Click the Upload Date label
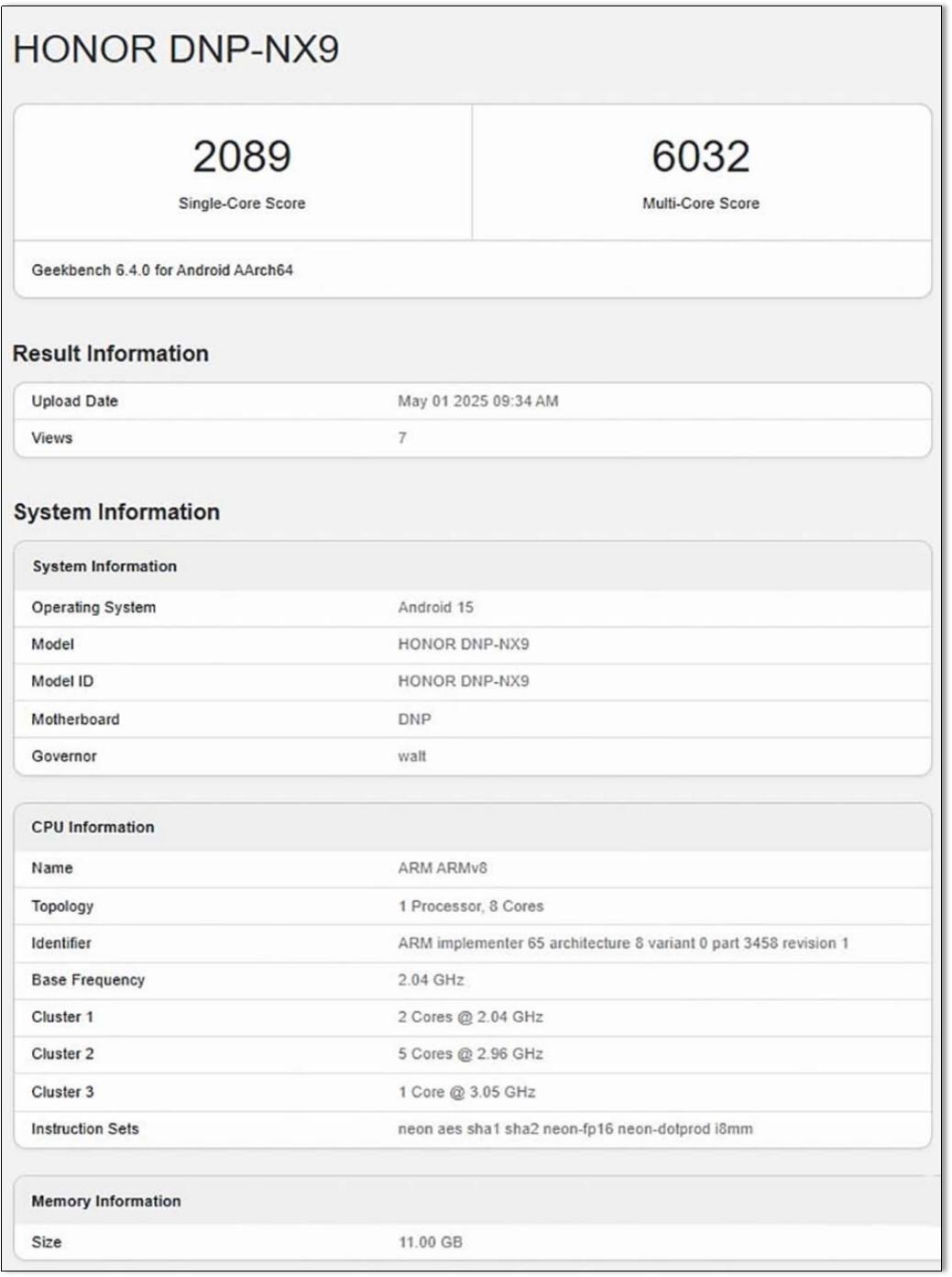The height and width of the screenshot is (1277, 952). (x=75, y=402)
